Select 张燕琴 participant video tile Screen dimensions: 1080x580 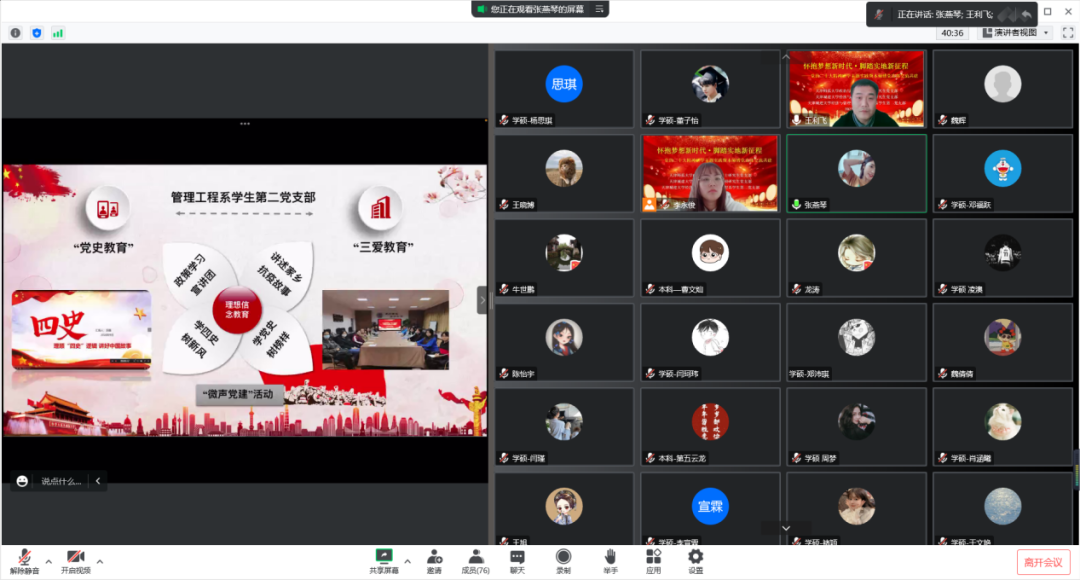click(x=856, y=173)
